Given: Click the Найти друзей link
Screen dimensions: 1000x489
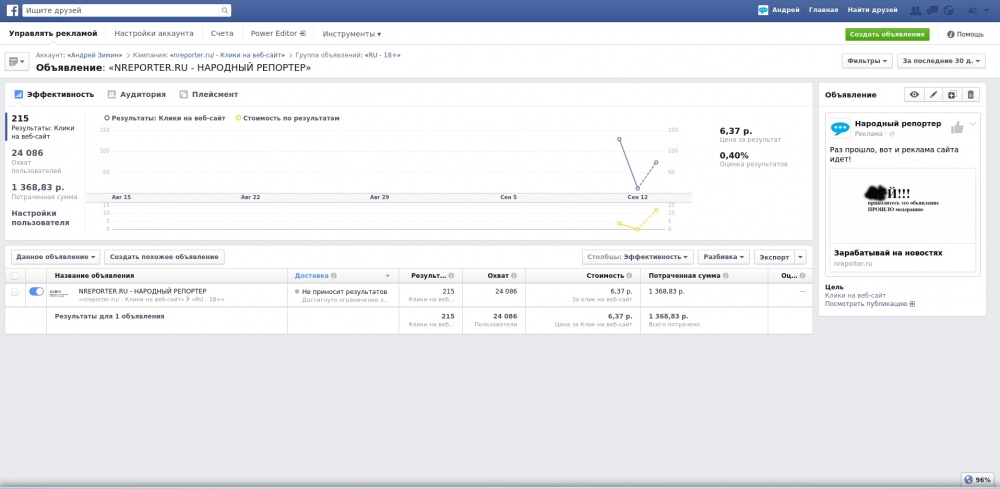Looking at the screenshot, I should (872, 10).
